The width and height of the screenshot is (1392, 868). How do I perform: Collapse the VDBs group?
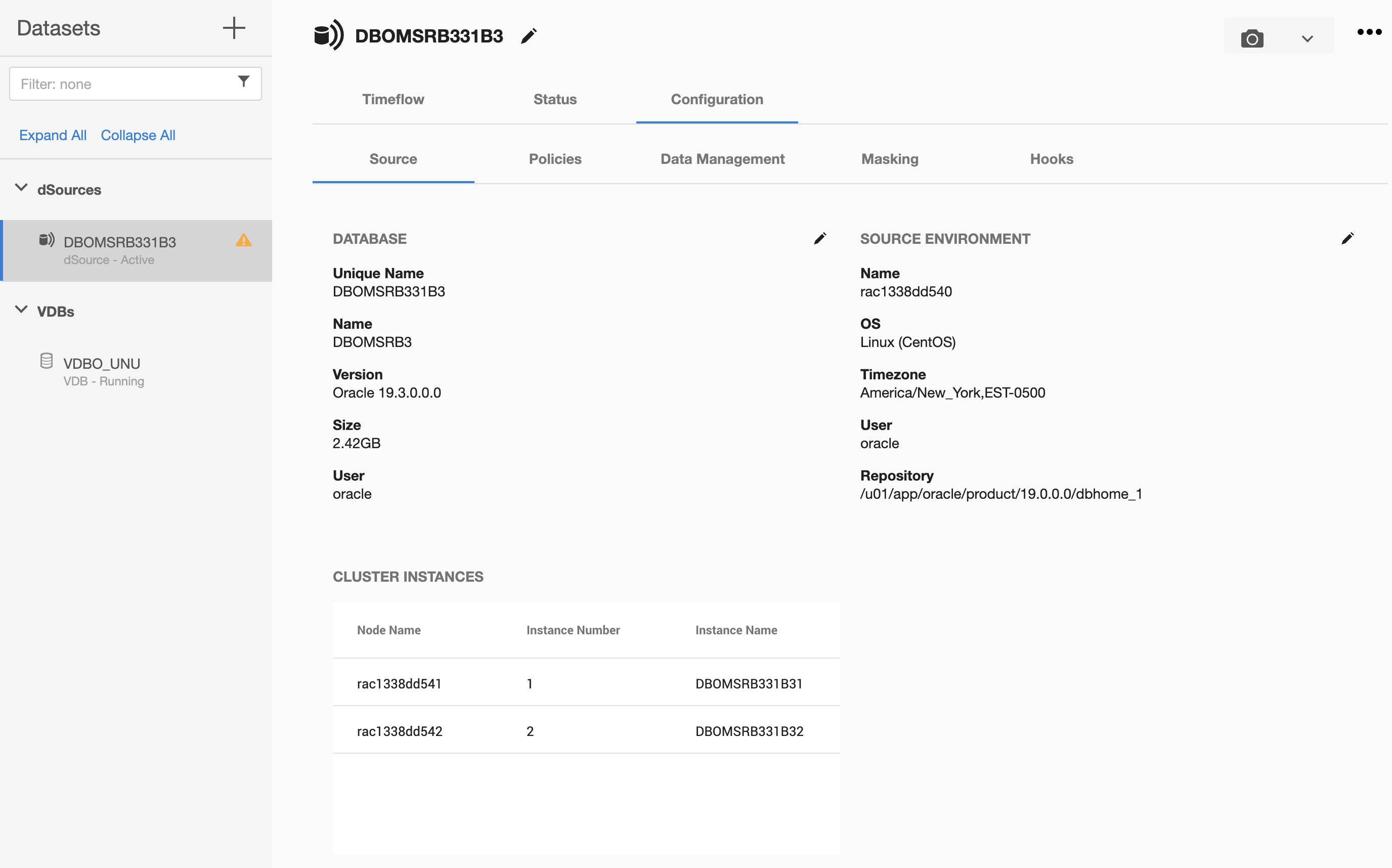21,310
